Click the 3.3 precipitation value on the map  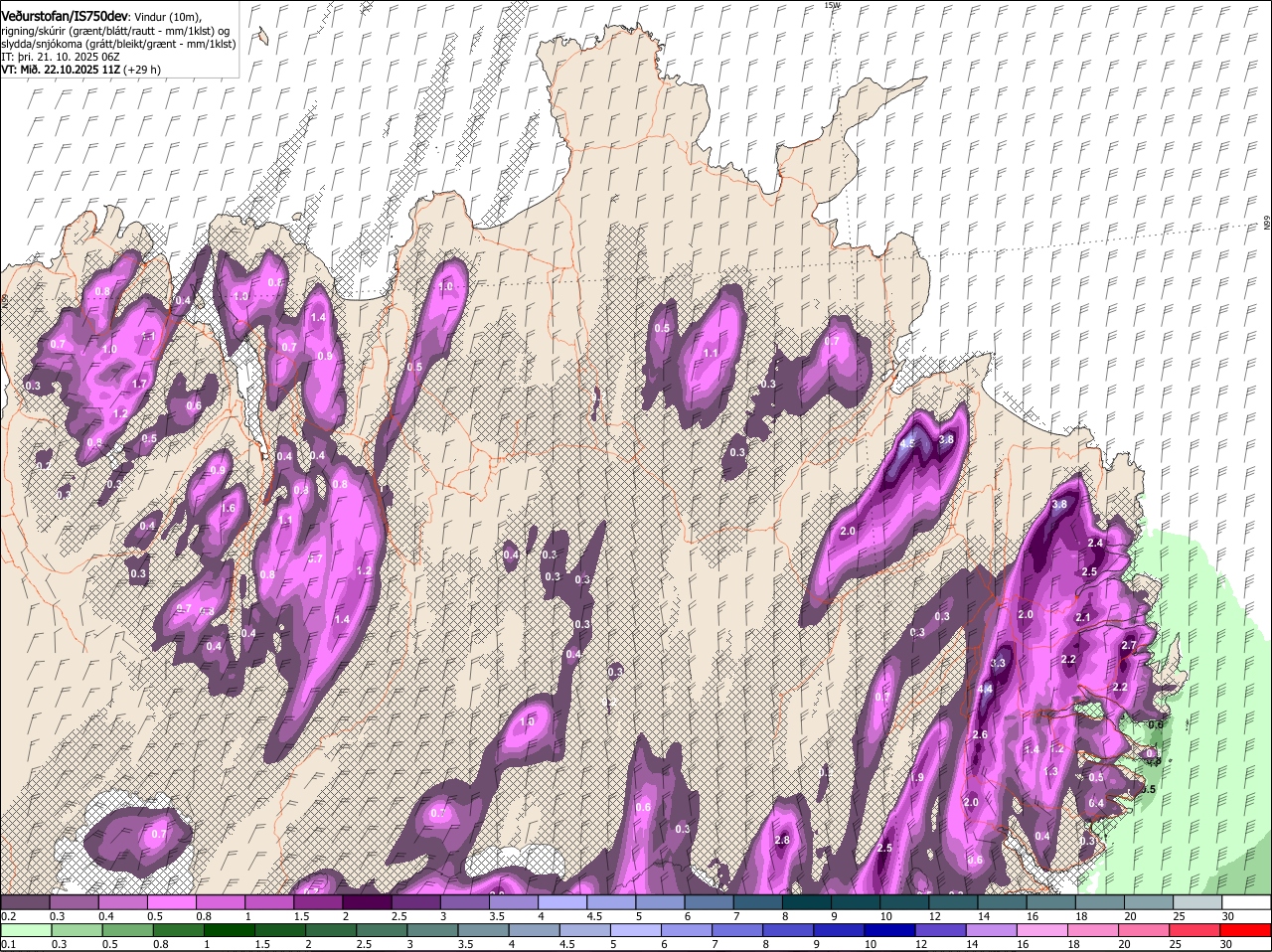999,663
